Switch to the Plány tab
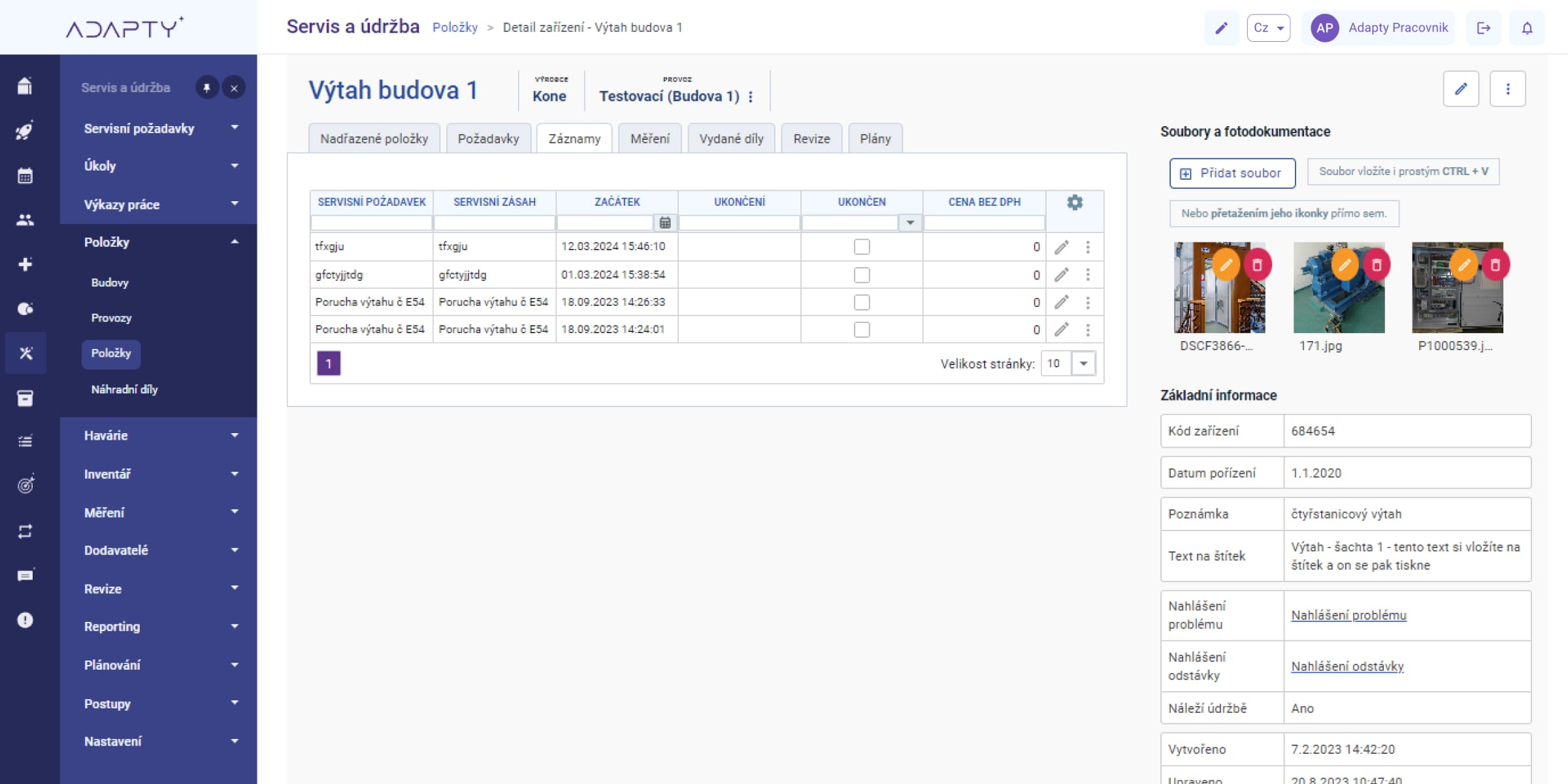 pyautogui.click(x=875, y=139)
